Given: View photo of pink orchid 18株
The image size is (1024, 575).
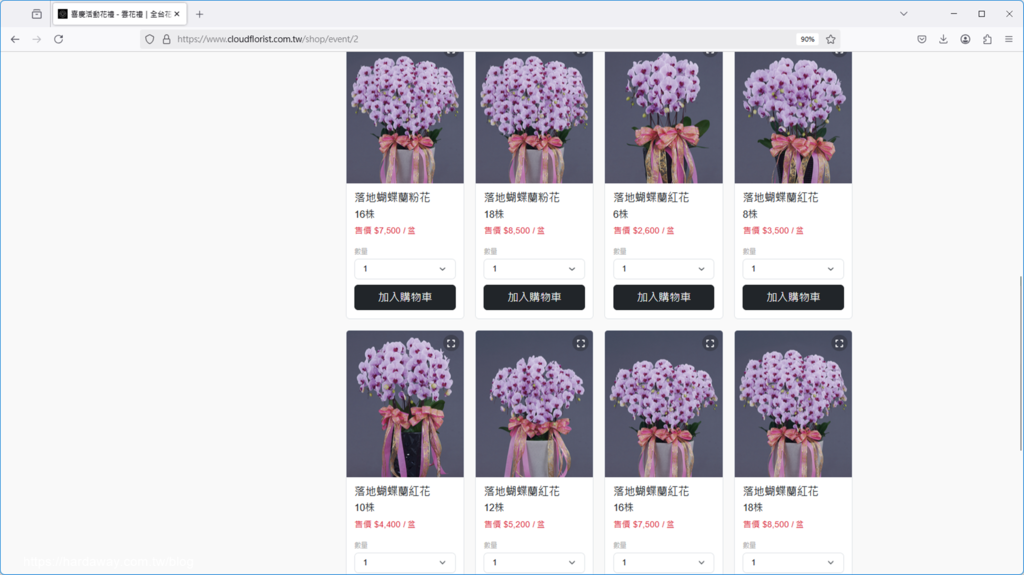Looking at the screenshot, I should pyautogui.click(x=534, y=118).
